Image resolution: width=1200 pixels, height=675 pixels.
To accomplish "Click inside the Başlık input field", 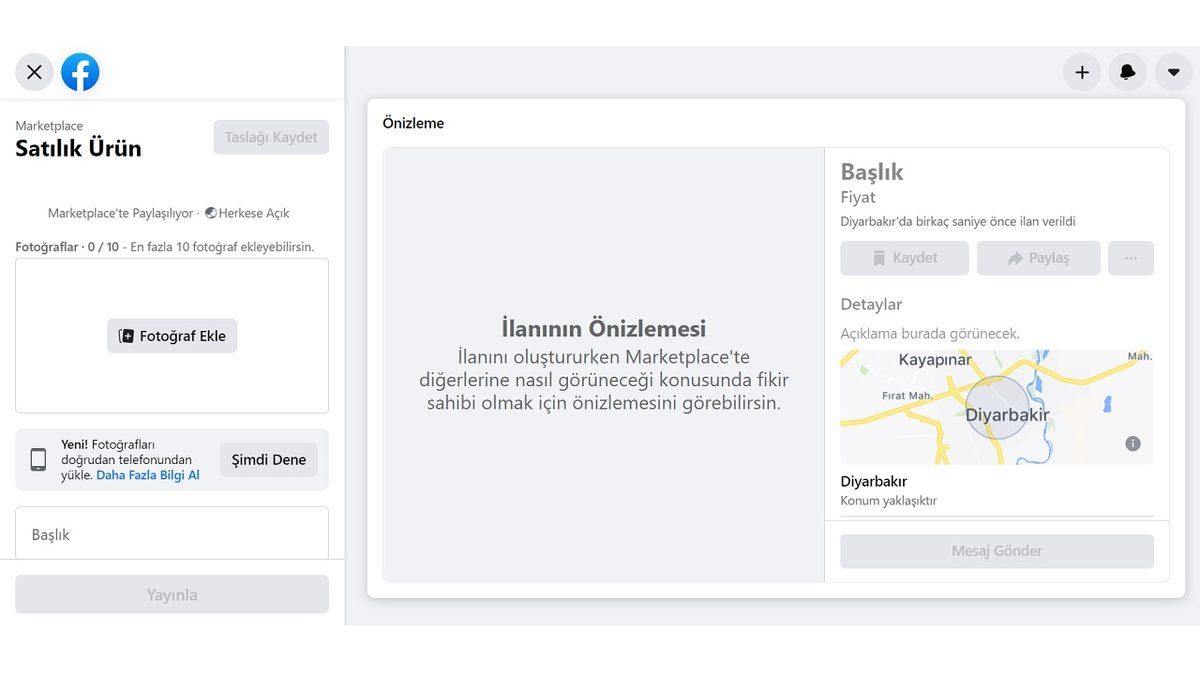I will pos(171,534).
